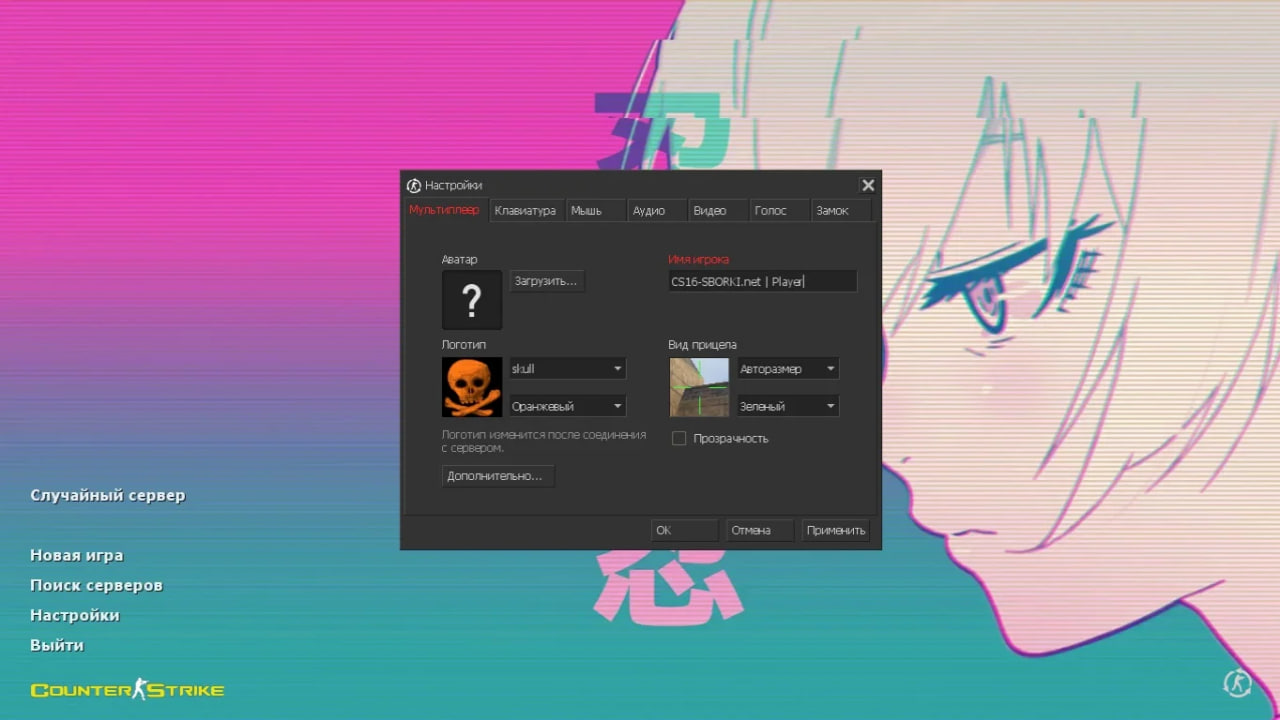The height and width of the screenshot is (720, 1280).
Task: Expand the Оранжевый logo color dropdown
Action: tap(567, 406)
